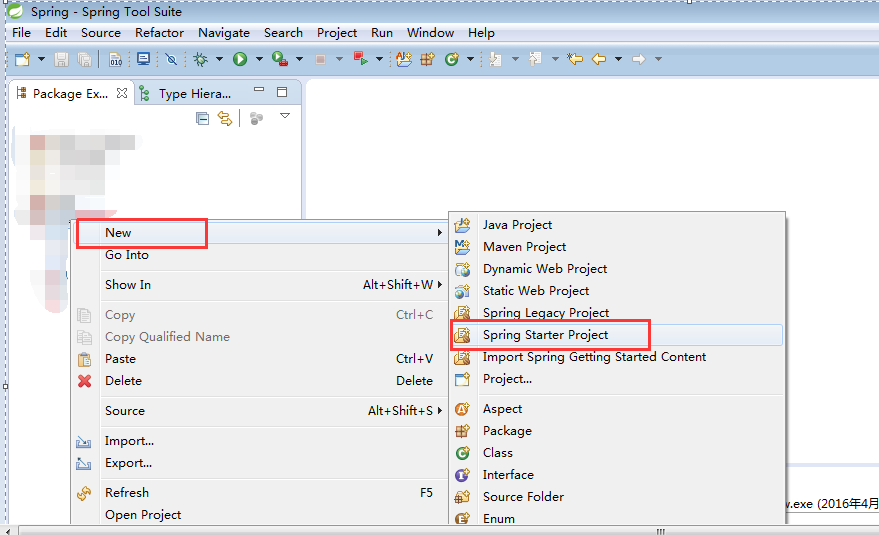Open dropdown next to New Class icon
The height and width of the screenshot is (535, 879).
pyautogui.click(x=470, y=59)
